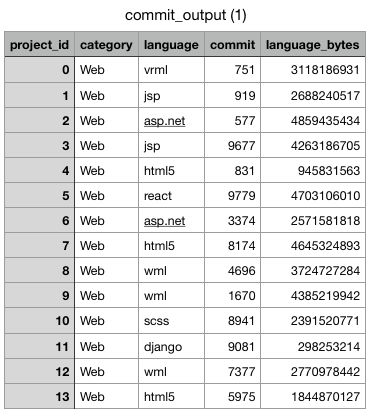367x409 pixels.
Task: Click the react language cell
Action: (x=171, y=195)
